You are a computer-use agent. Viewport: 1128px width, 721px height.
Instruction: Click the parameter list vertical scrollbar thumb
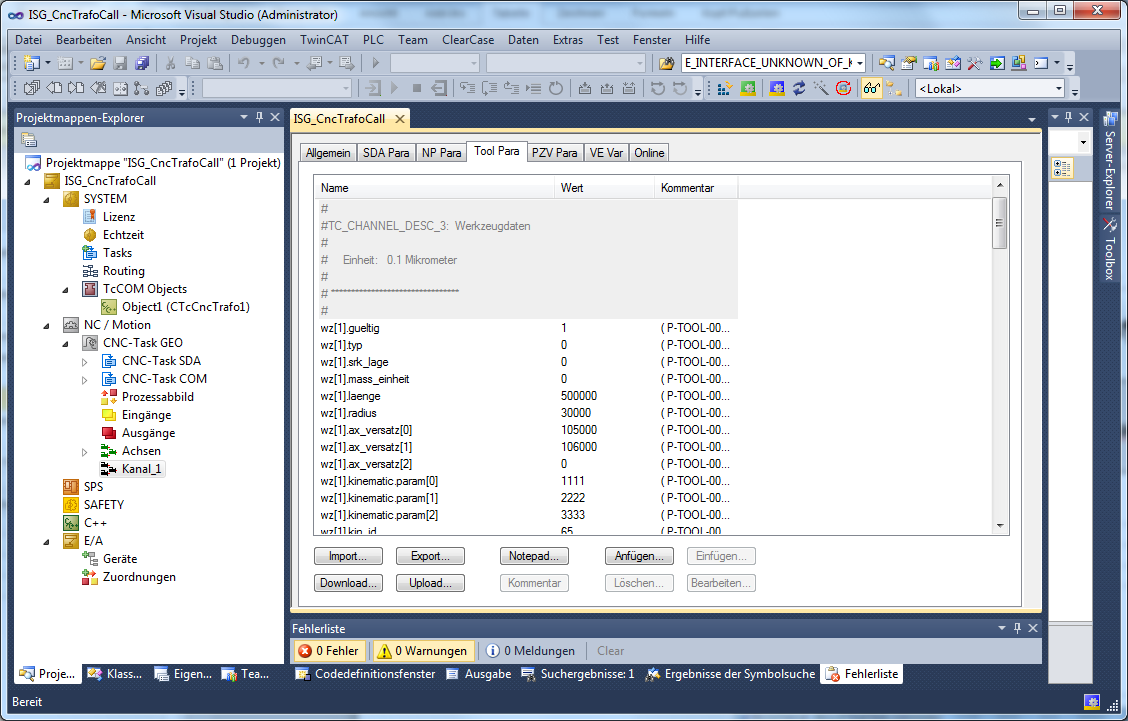click(x=999, y=223)
